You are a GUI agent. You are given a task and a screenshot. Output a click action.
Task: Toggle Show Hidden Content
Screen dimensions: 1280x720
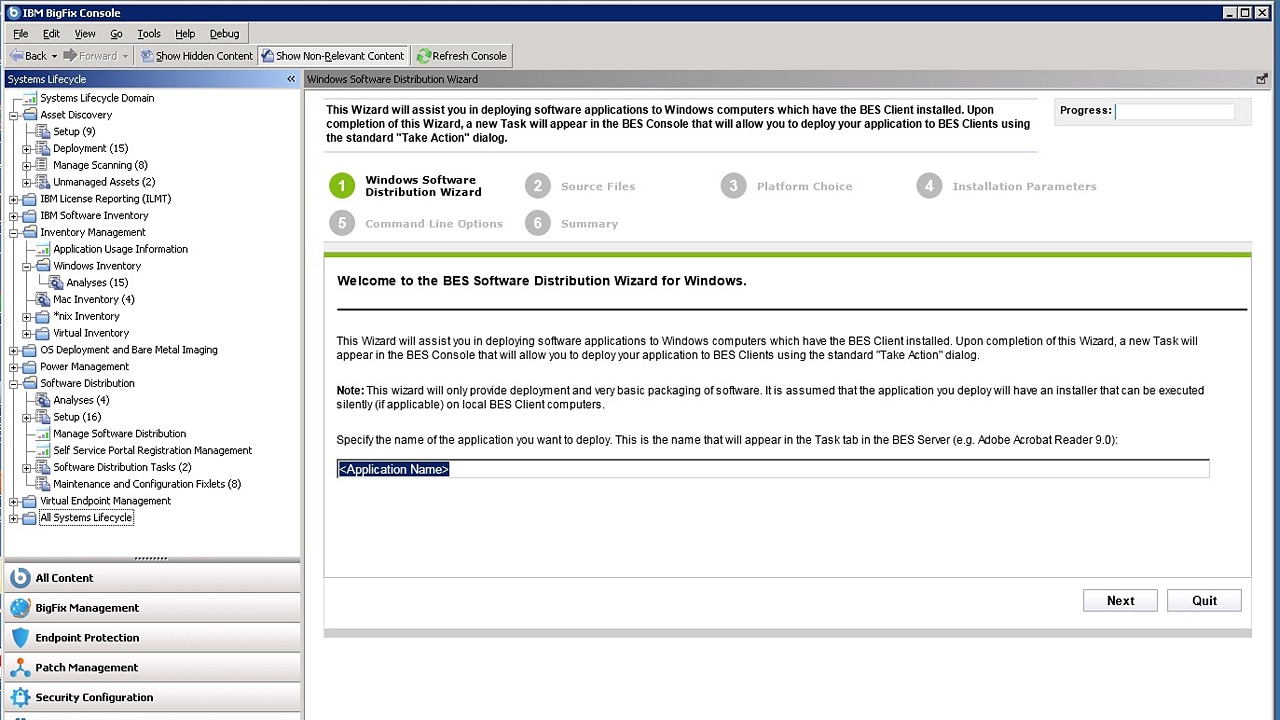coord(196,56)
